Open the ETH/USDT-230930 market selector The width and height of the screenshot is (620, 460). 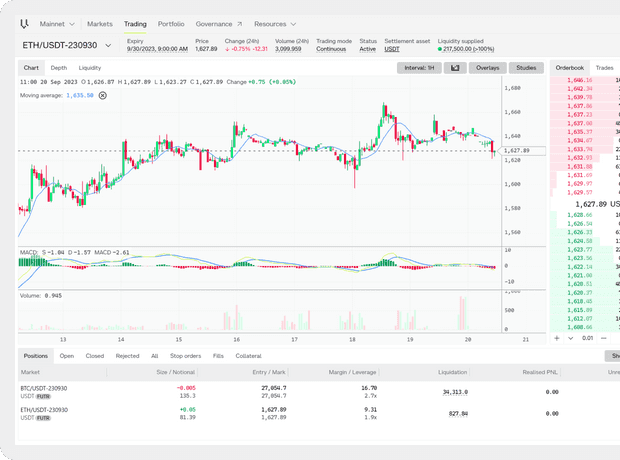(67, 45)
